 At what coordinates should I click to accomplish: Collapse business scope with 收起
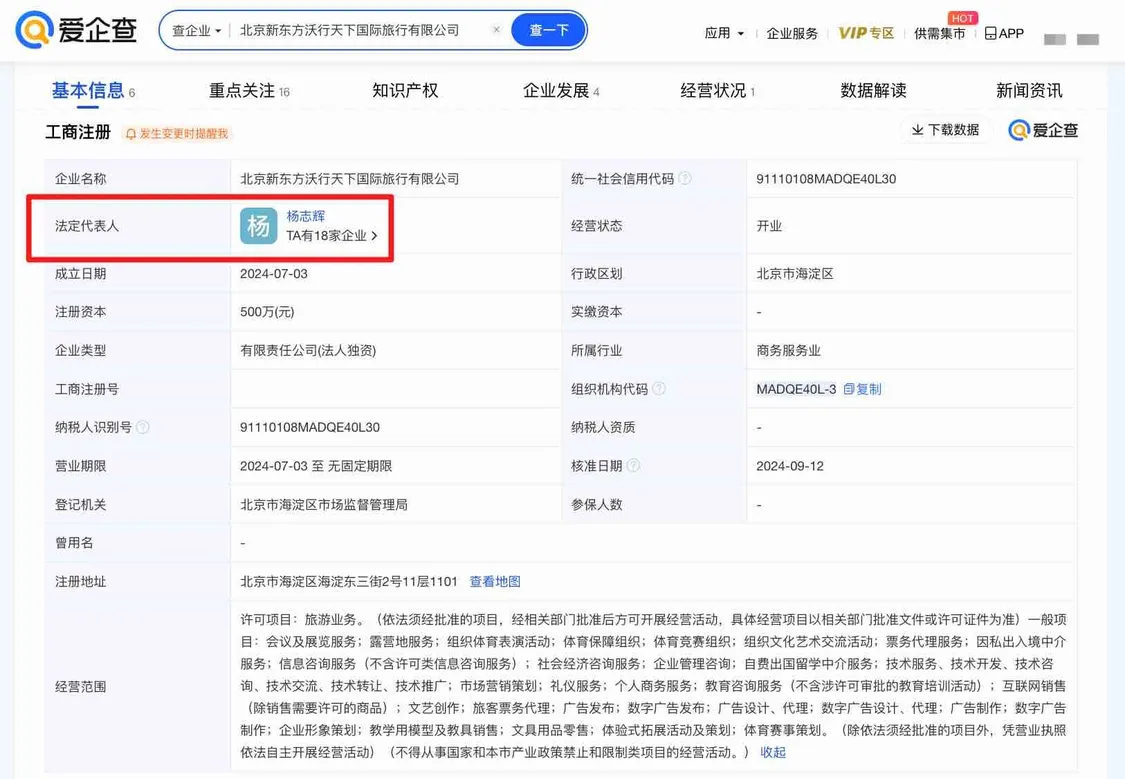click(773, 752)
